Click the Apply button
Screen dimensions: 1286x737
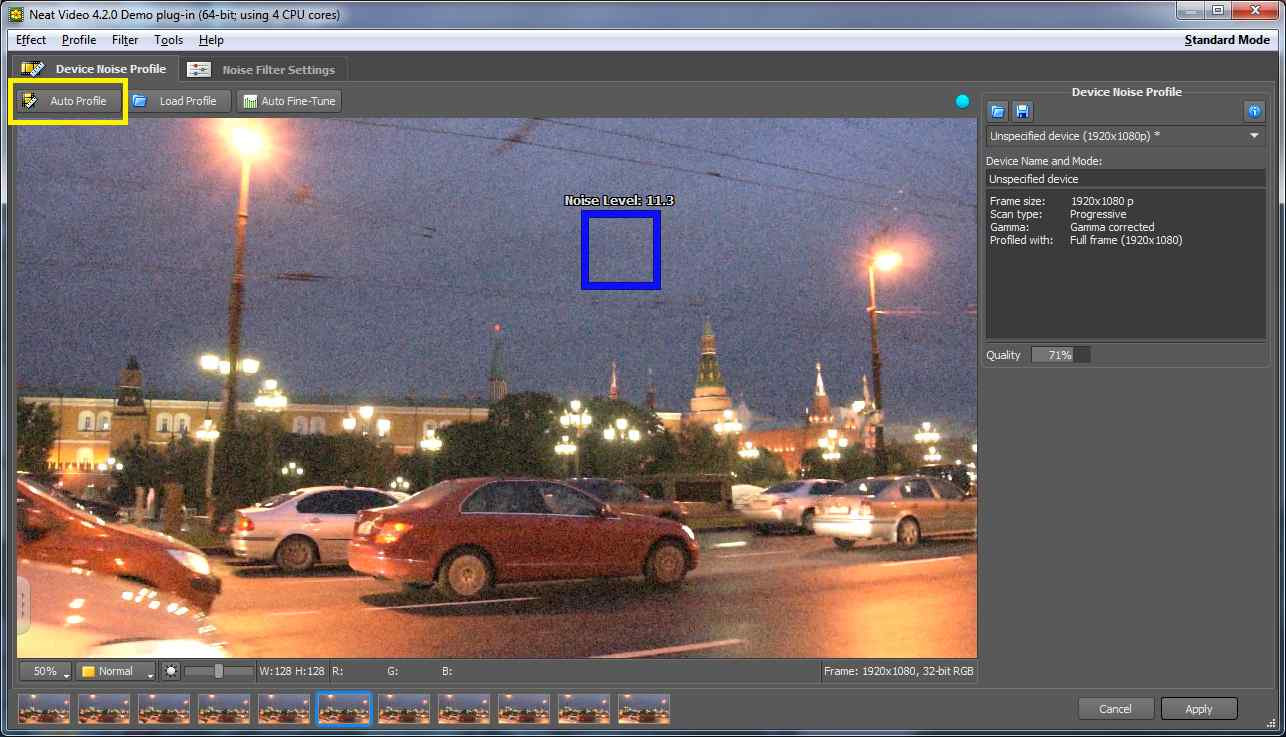point(1199,709)
